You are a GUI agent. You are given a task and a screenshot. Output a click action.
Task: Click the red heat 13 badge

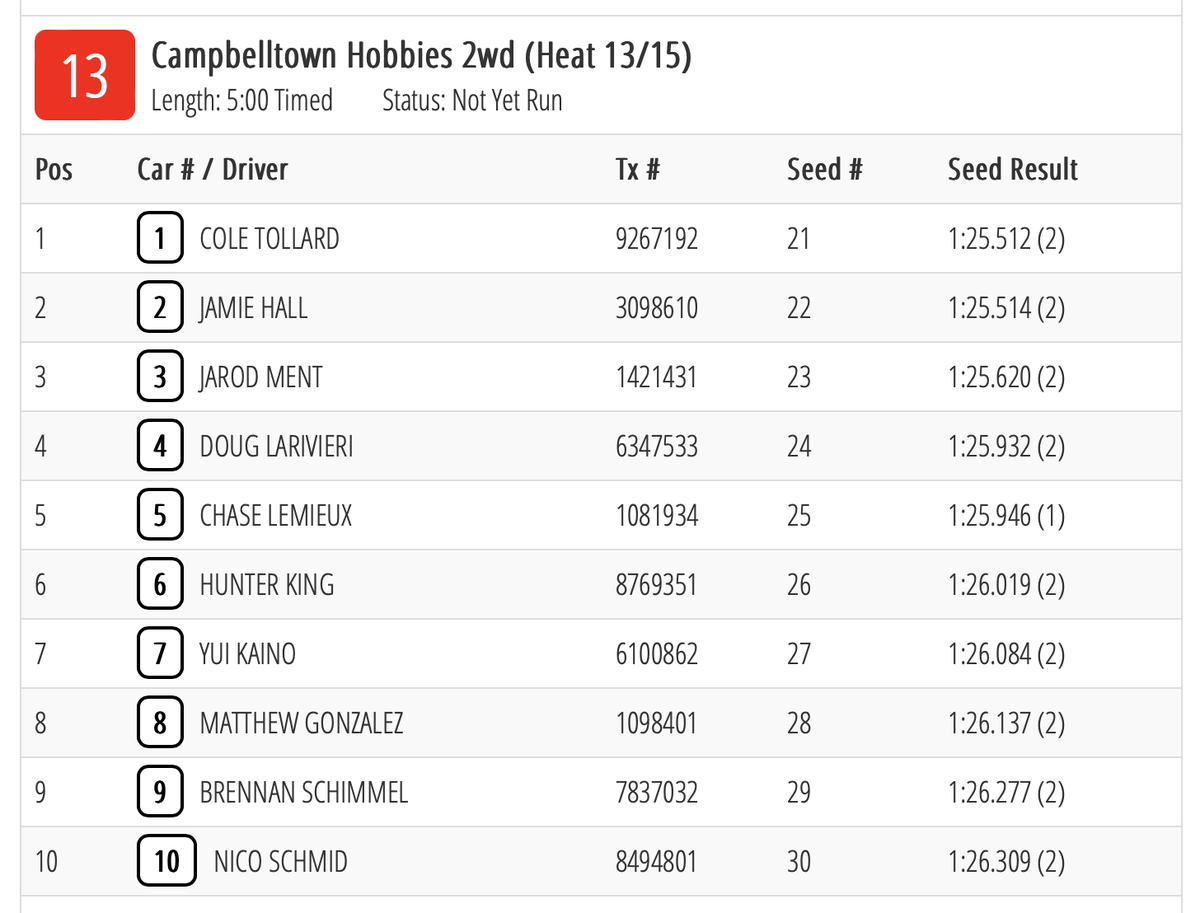tap(85, 75)
